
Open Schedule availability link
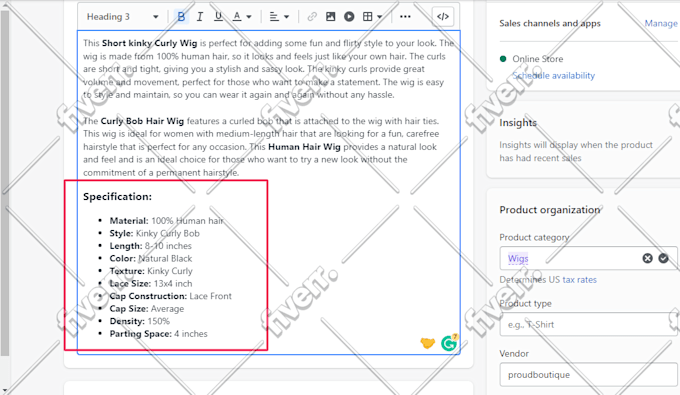[553, 75]
